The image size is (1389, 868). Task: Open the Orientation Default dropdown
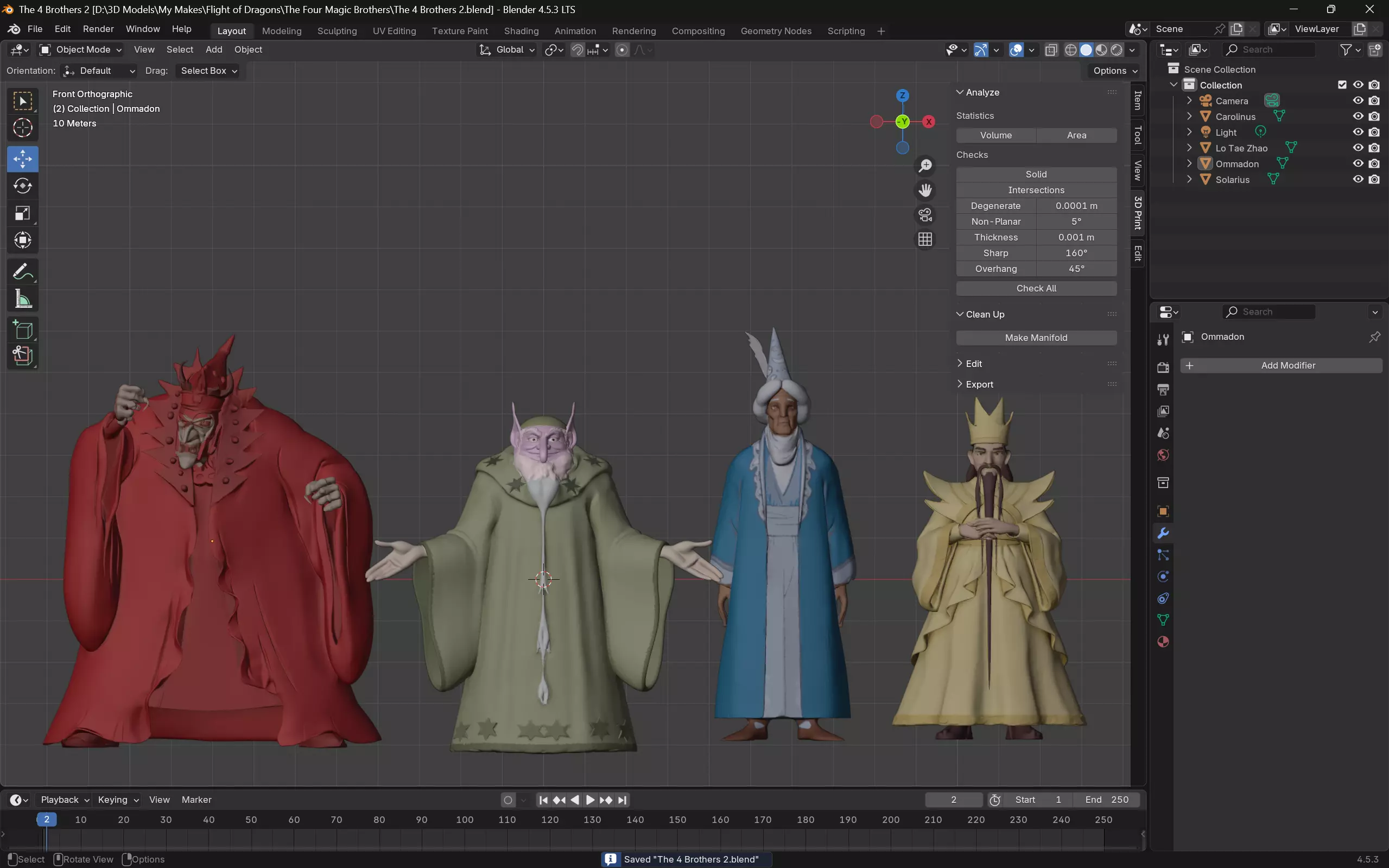pos(99,71)
